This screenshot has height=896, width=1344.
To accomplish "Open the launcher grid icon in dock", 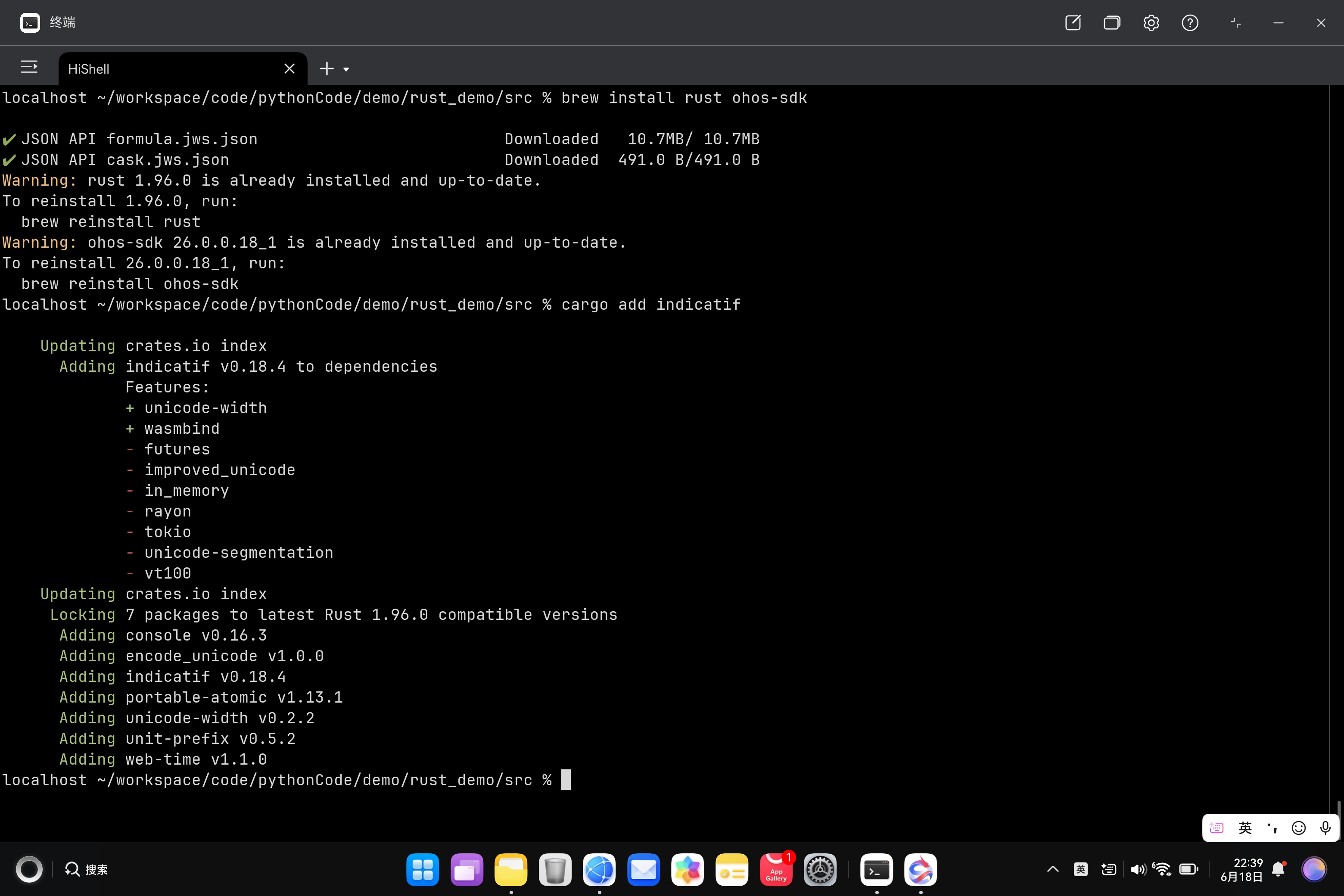I will point(422,869).
